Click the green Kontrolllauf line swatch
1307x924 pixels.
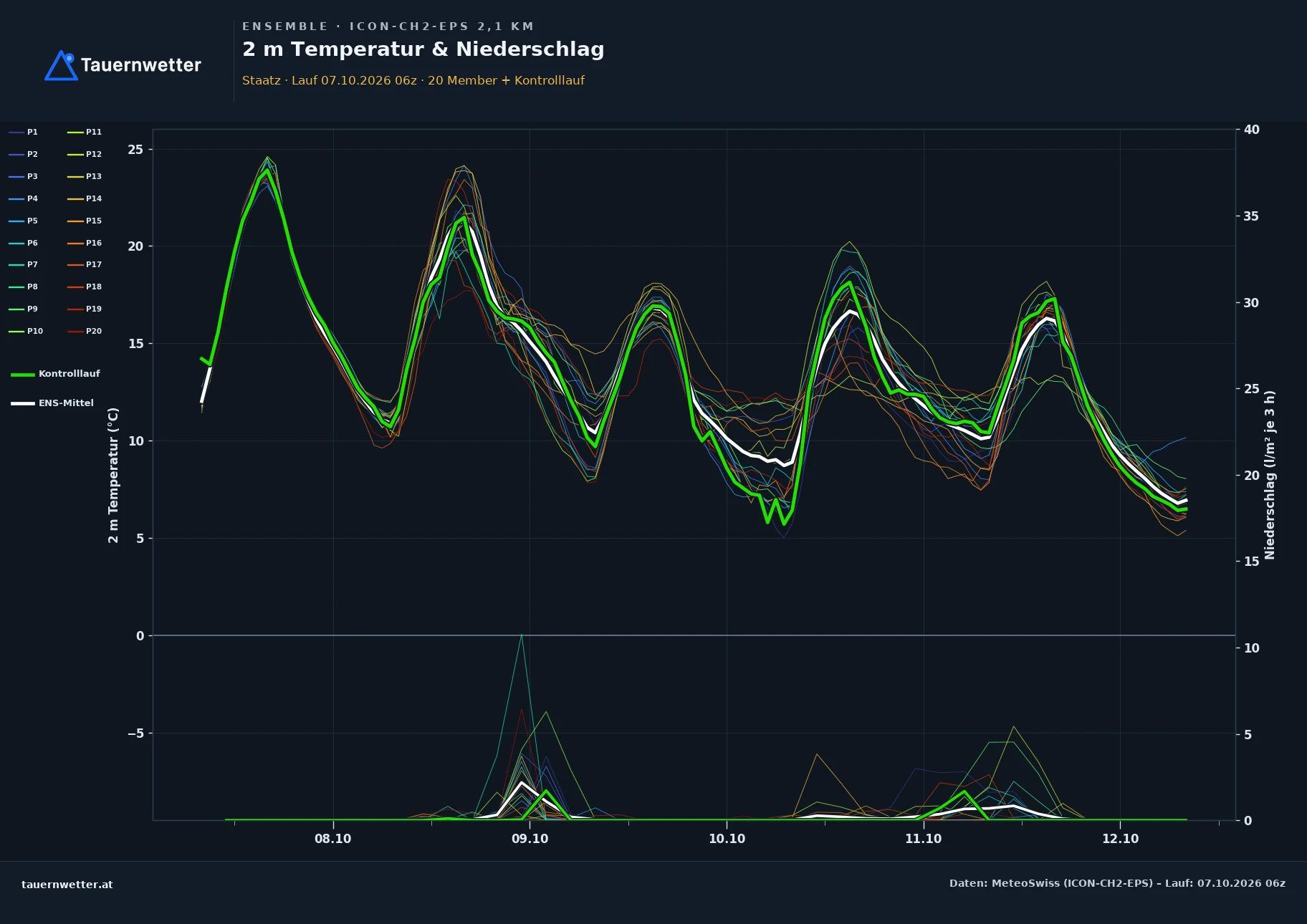(23, 375)
